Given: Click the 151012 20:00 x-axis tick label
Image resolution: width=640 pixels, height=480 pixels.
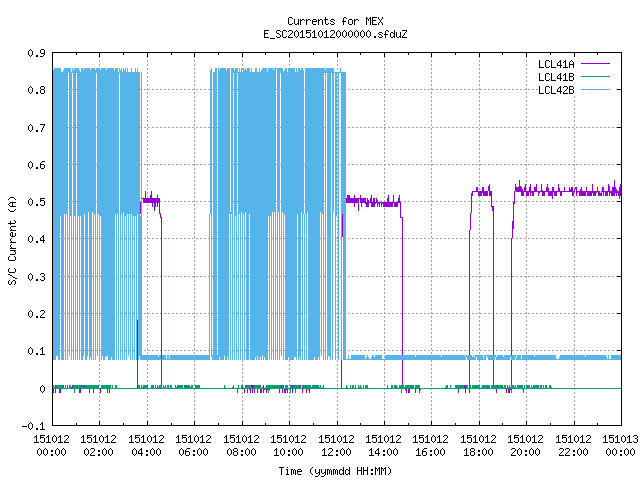Looking at the screenshot, I should [525, 446].
